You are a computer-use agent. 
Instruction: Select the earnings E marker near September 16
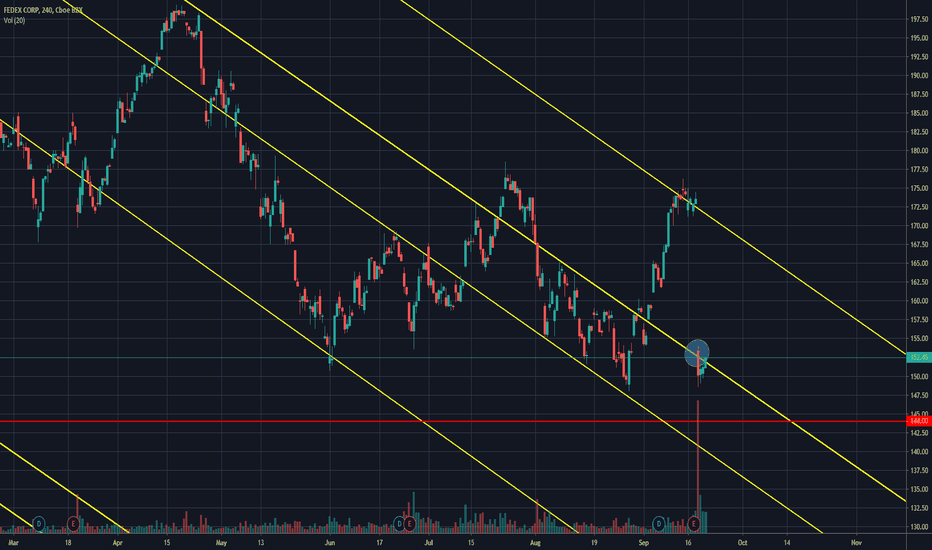[x=693, y=524]
